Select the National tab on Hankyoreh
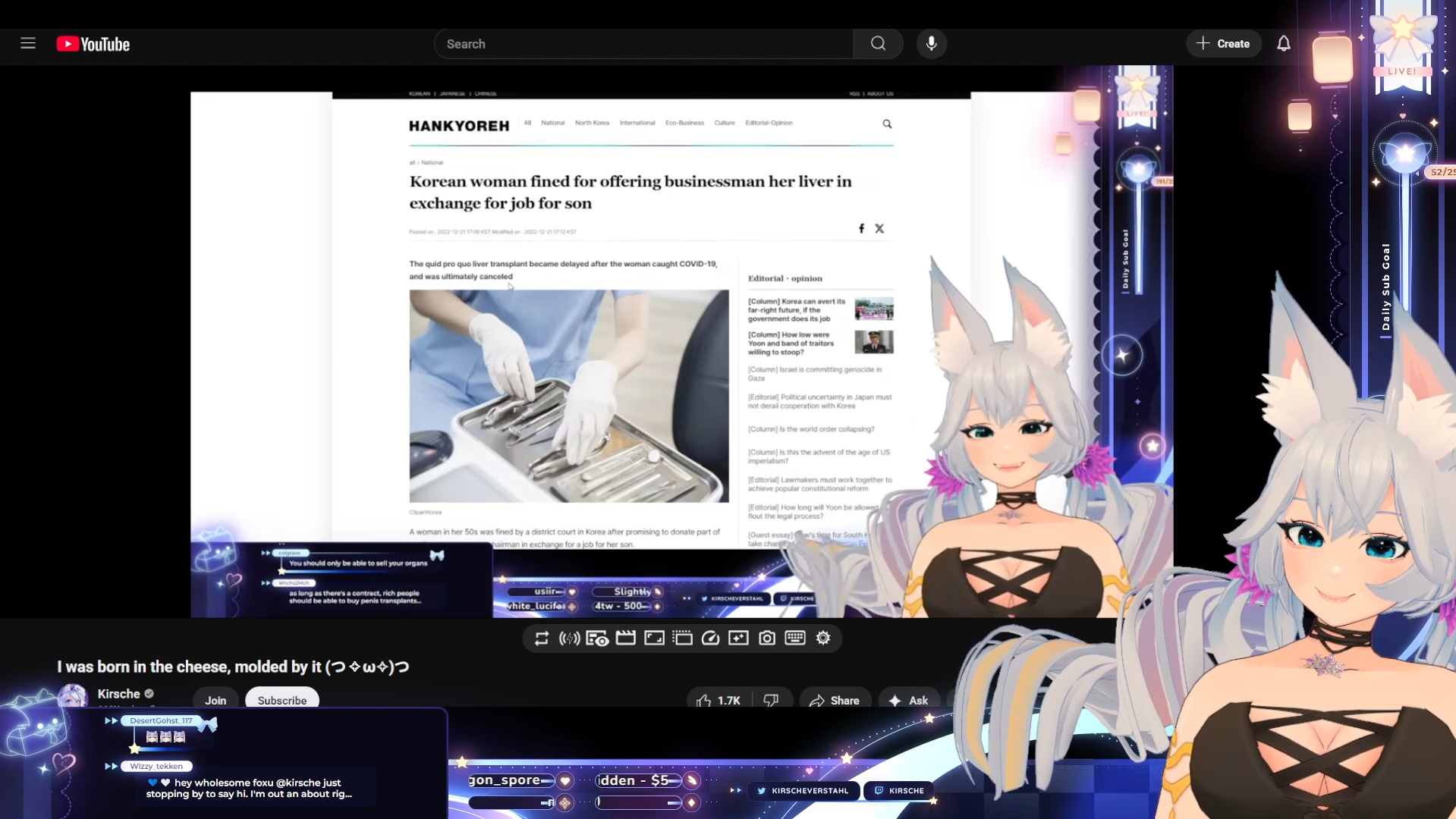Viewport: 1456px width, 819px height. [x=552, y=123]
